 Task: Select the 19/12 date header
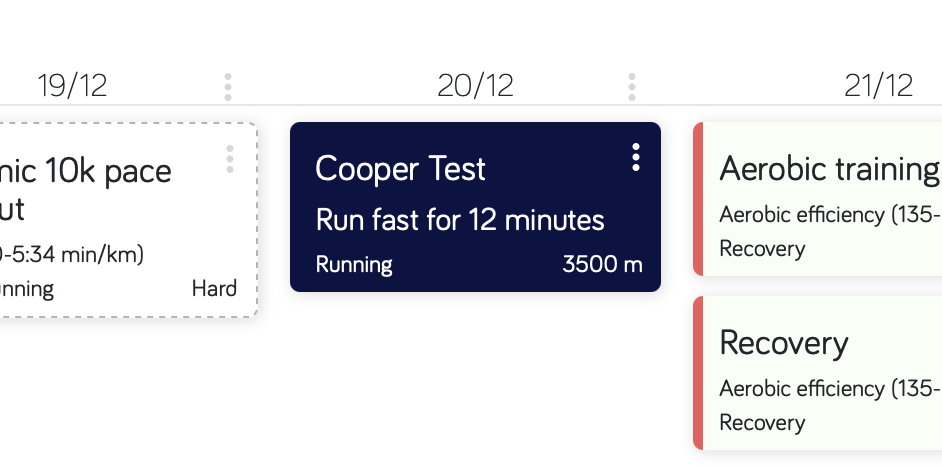(72, 86)
